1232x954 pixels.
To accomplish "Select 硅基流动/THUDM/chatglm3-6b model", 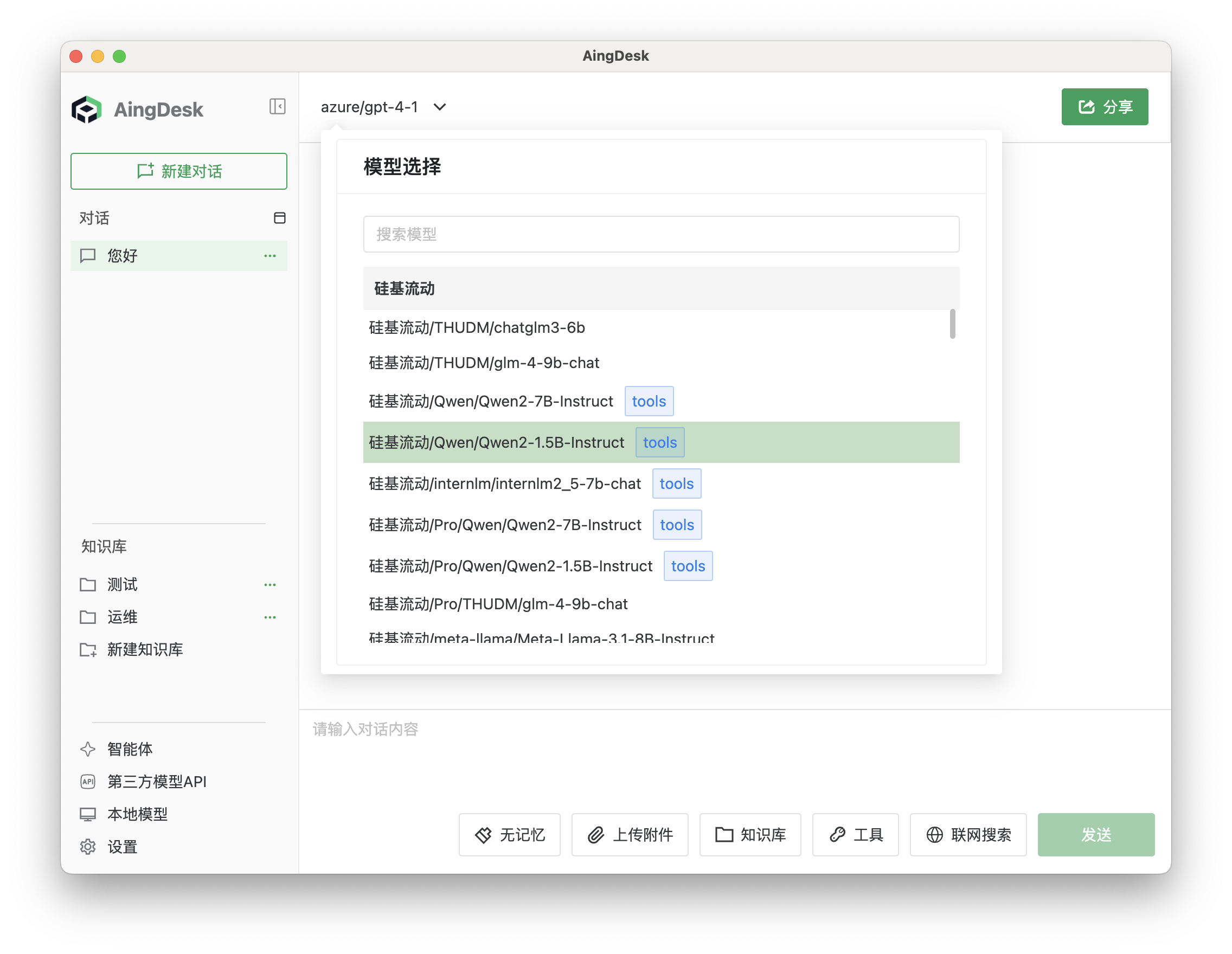I will (x=476, y=327).
